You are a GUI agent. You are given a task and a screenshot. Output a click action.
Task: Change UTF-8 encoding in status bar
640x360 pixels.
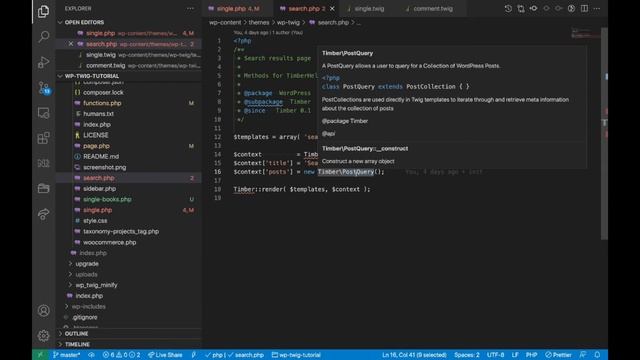[496, 355]
